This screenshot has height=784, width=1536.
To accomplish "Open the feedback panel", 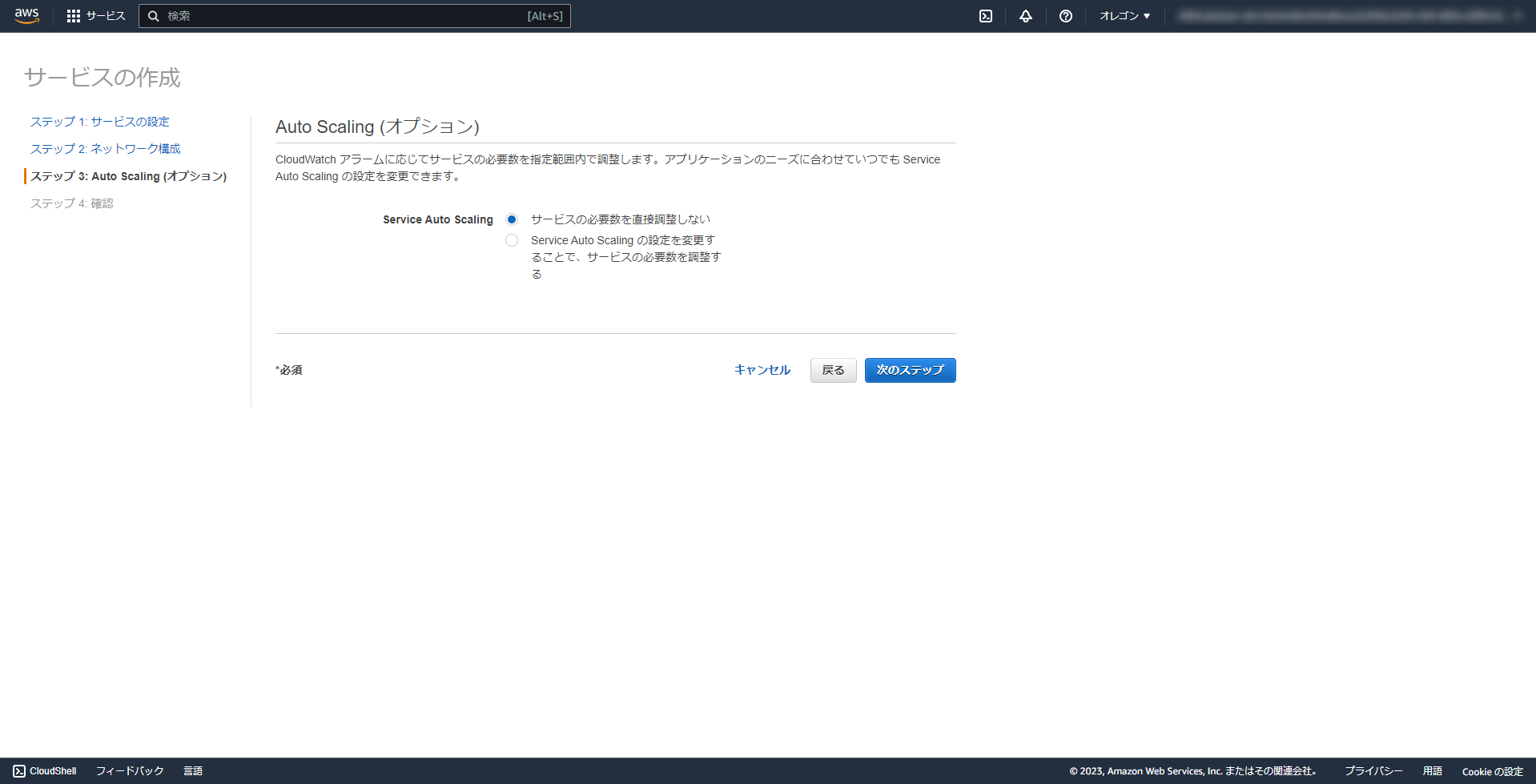I will [x=129, y=770].
